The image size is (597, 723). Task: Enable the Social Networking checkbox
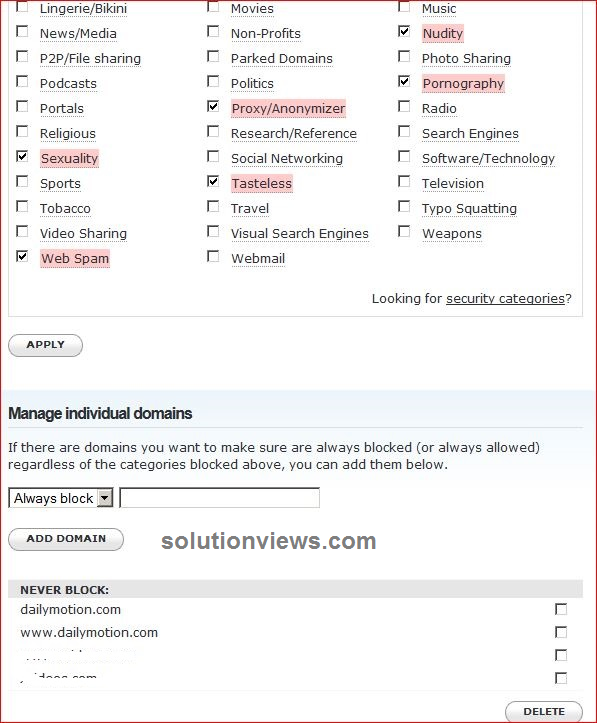[213, 156]
